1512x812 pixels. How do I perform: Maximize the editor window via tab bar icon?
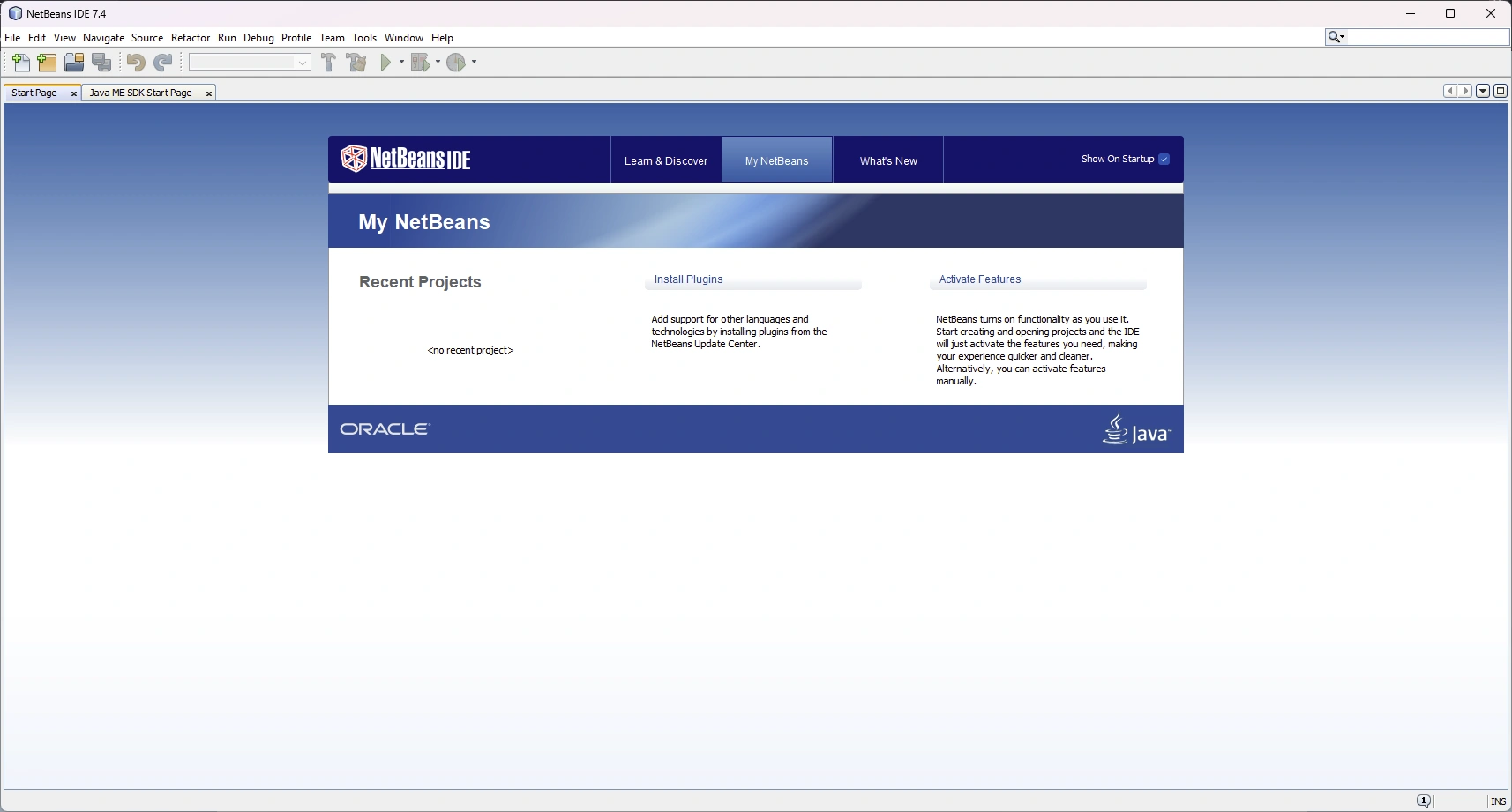tap(1500, 91)
